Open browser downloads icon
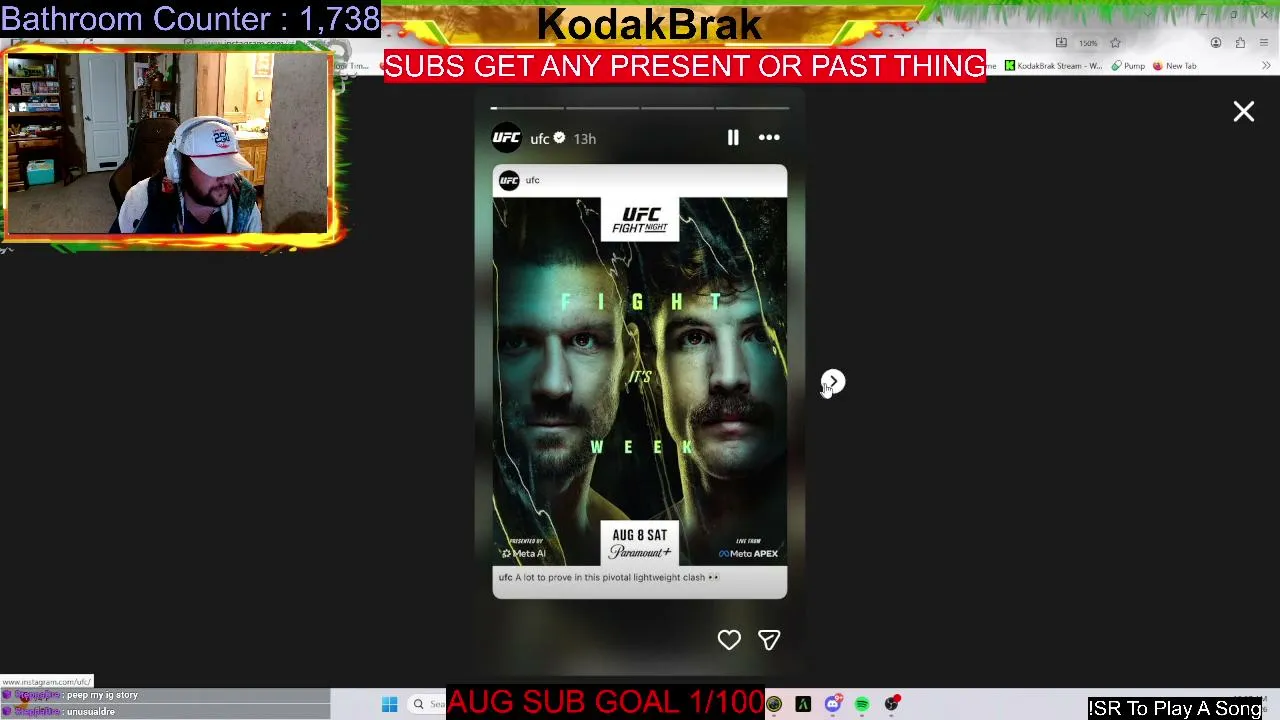The width and height of the screenshot is (1280, 720). [x=1061, y=43]
